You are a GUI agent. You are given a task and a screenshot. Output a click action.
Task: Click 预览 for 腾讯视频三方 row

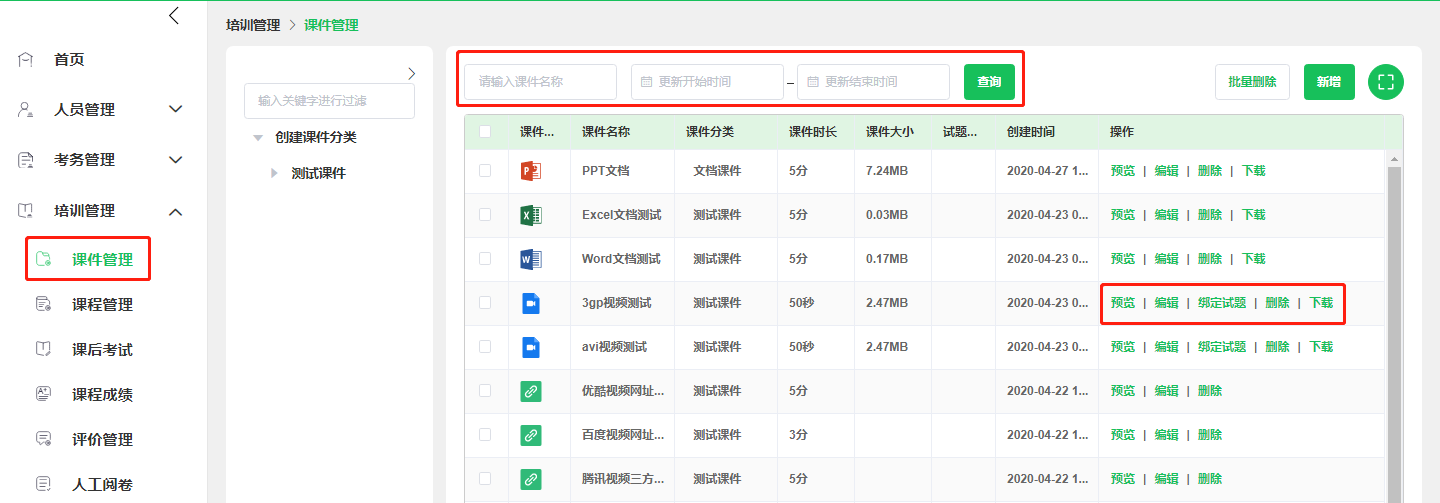pyautogui.click(x=1123, y=479)
